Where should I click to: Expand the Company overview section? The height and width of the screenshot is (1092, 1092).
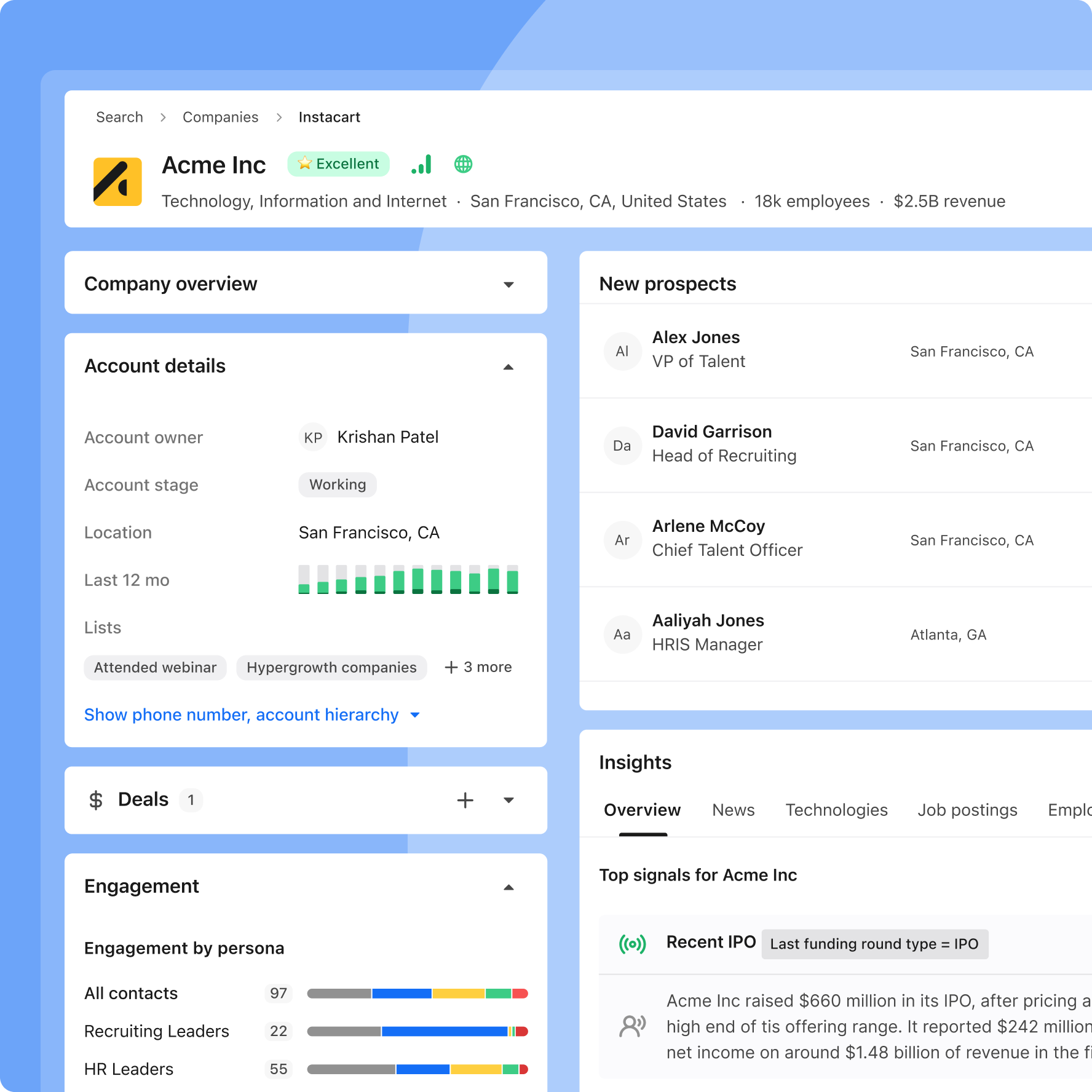(508, 284)
